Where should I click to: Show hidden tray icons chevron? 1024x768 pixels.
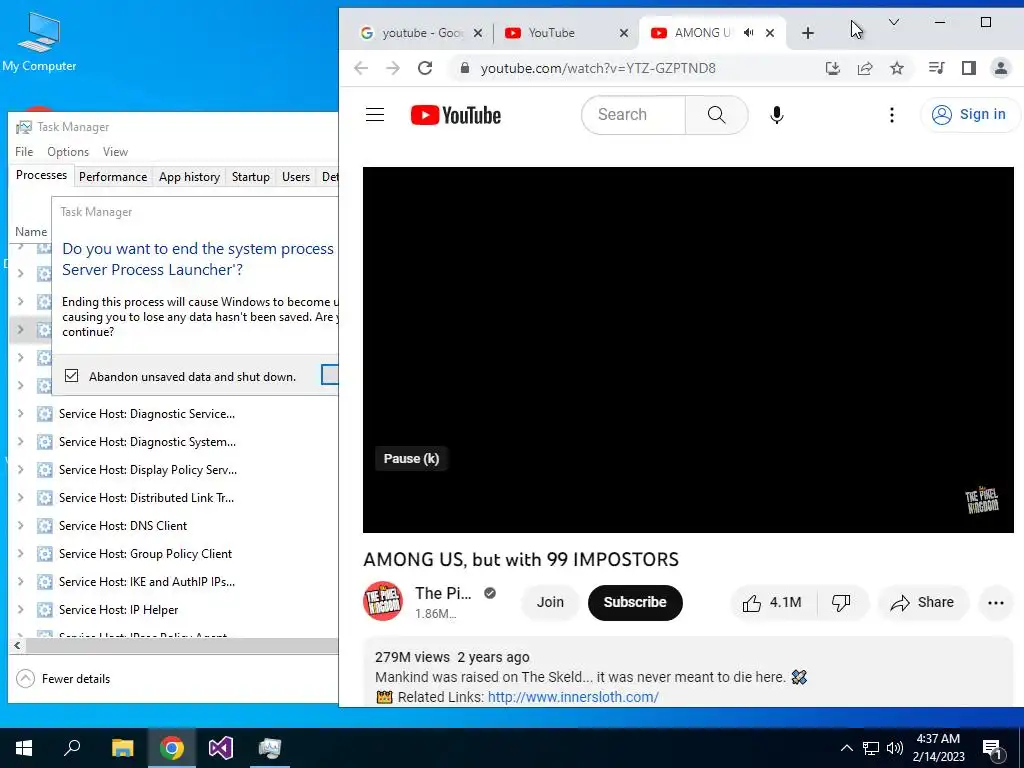pyautogui.click(x=846, y=748)
